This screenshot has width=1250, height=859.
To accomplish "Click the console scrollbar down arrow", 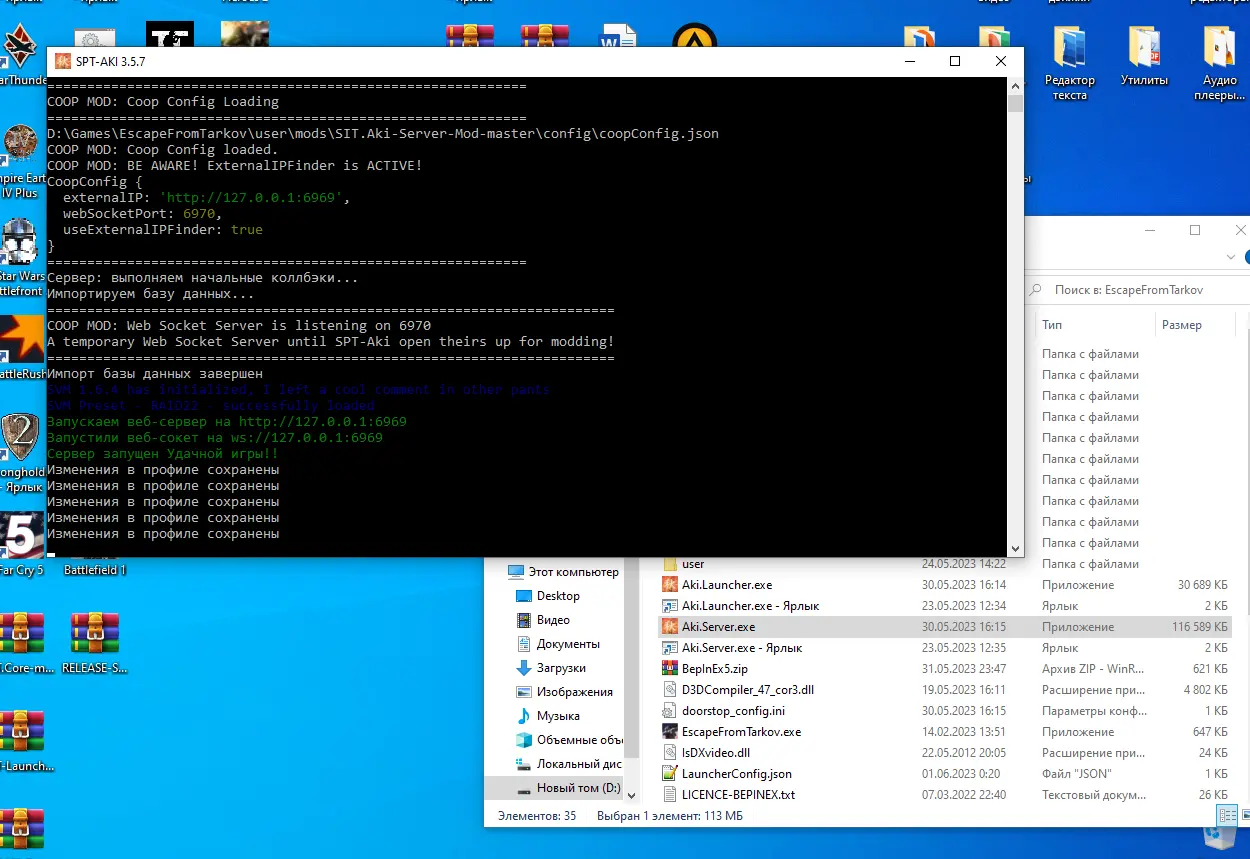I will [1016, 549].
